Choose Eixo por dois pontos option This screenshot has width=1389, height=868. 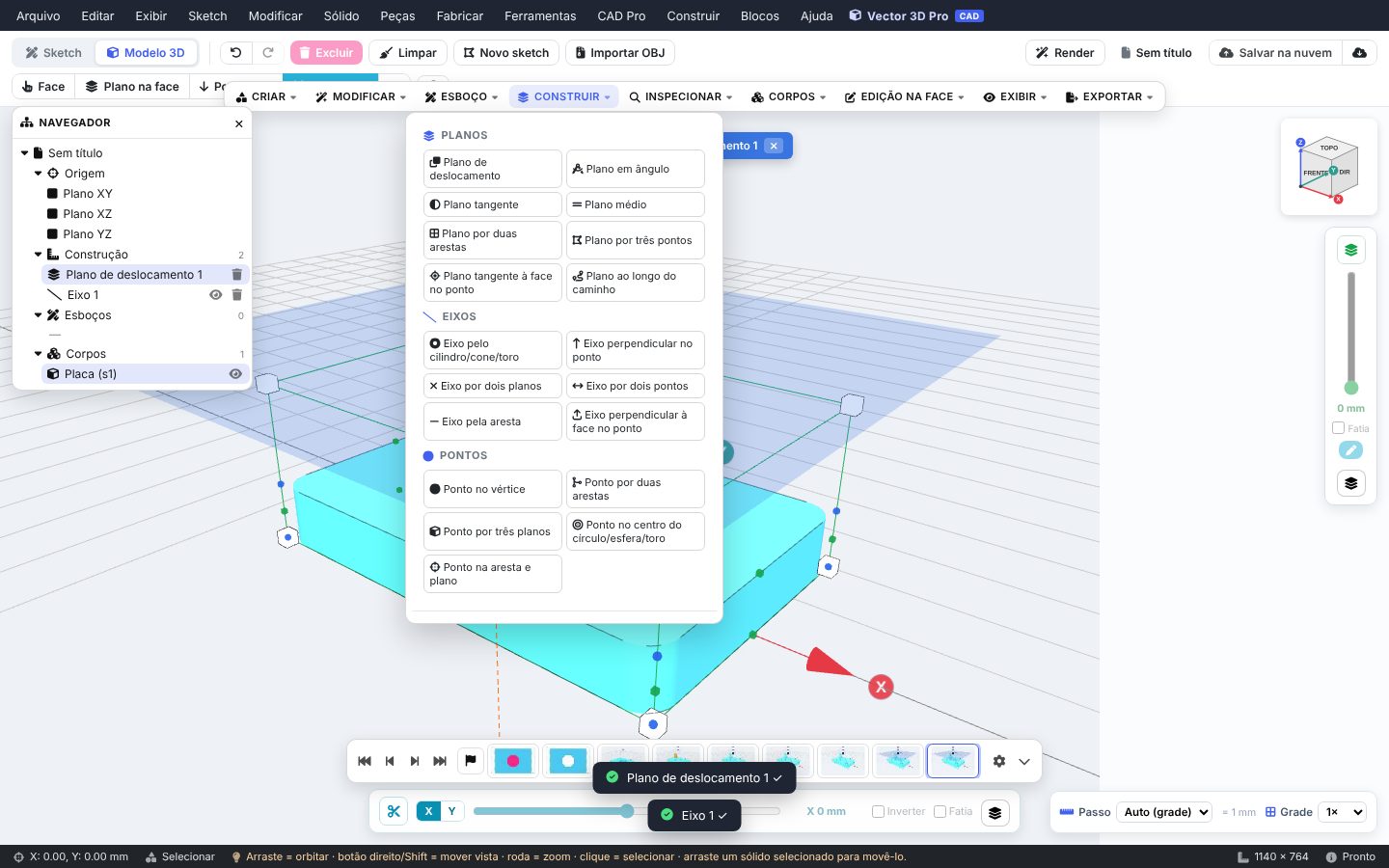(635, 386)
